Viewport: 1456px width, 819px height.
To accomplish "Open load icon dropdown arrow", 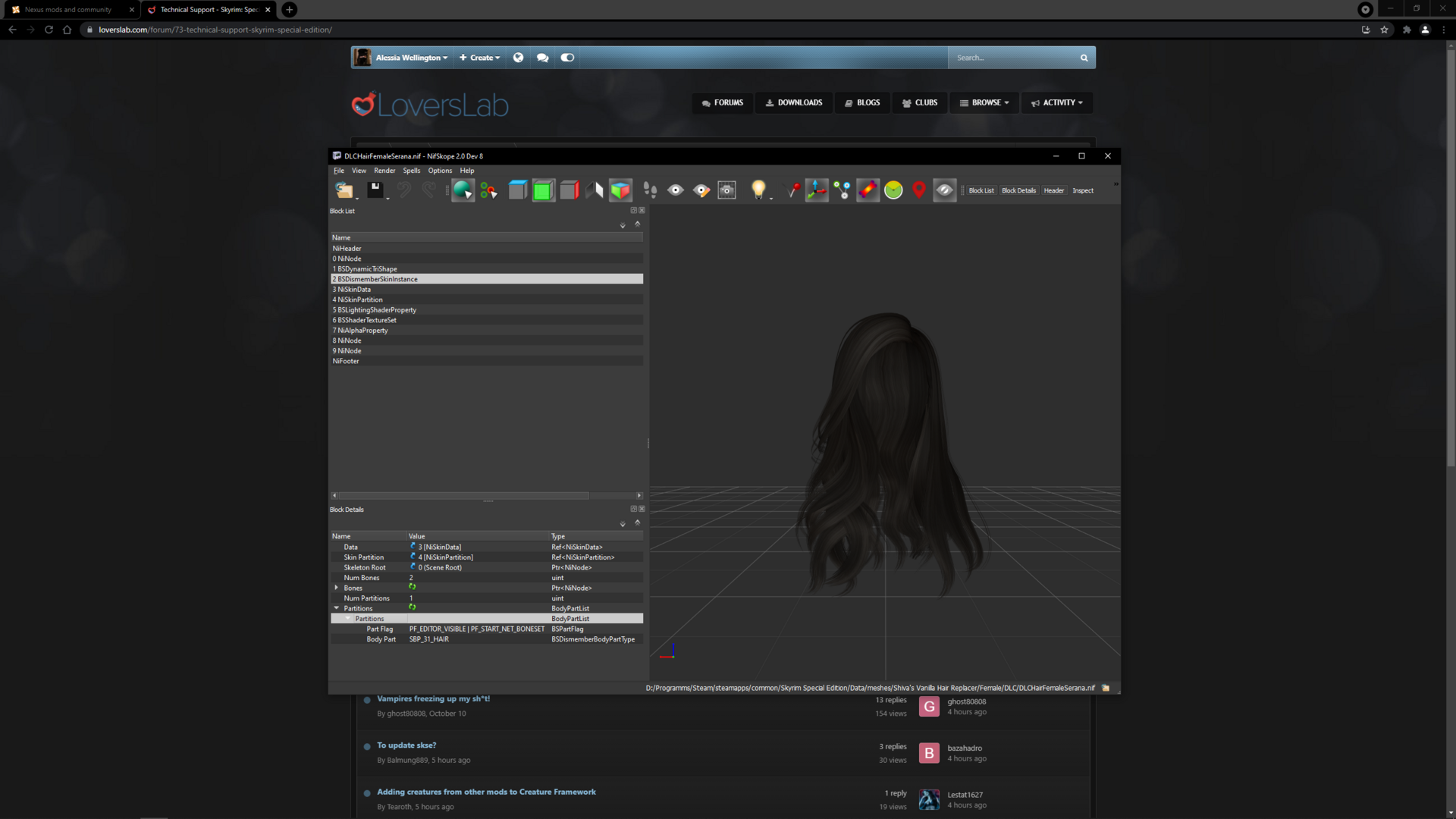I will (x=356, y=199).
